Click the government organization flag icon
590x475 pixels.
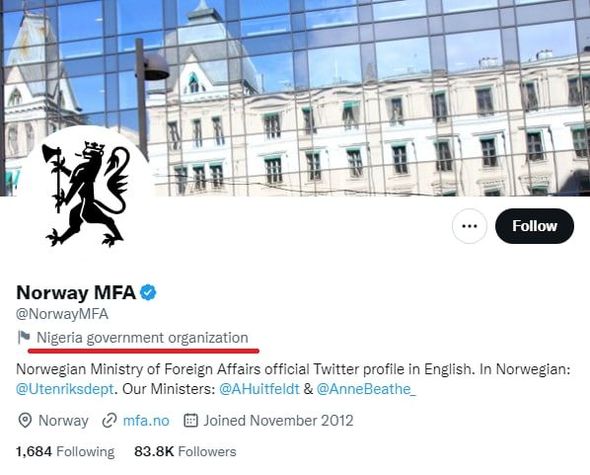(x=24, y=337)
